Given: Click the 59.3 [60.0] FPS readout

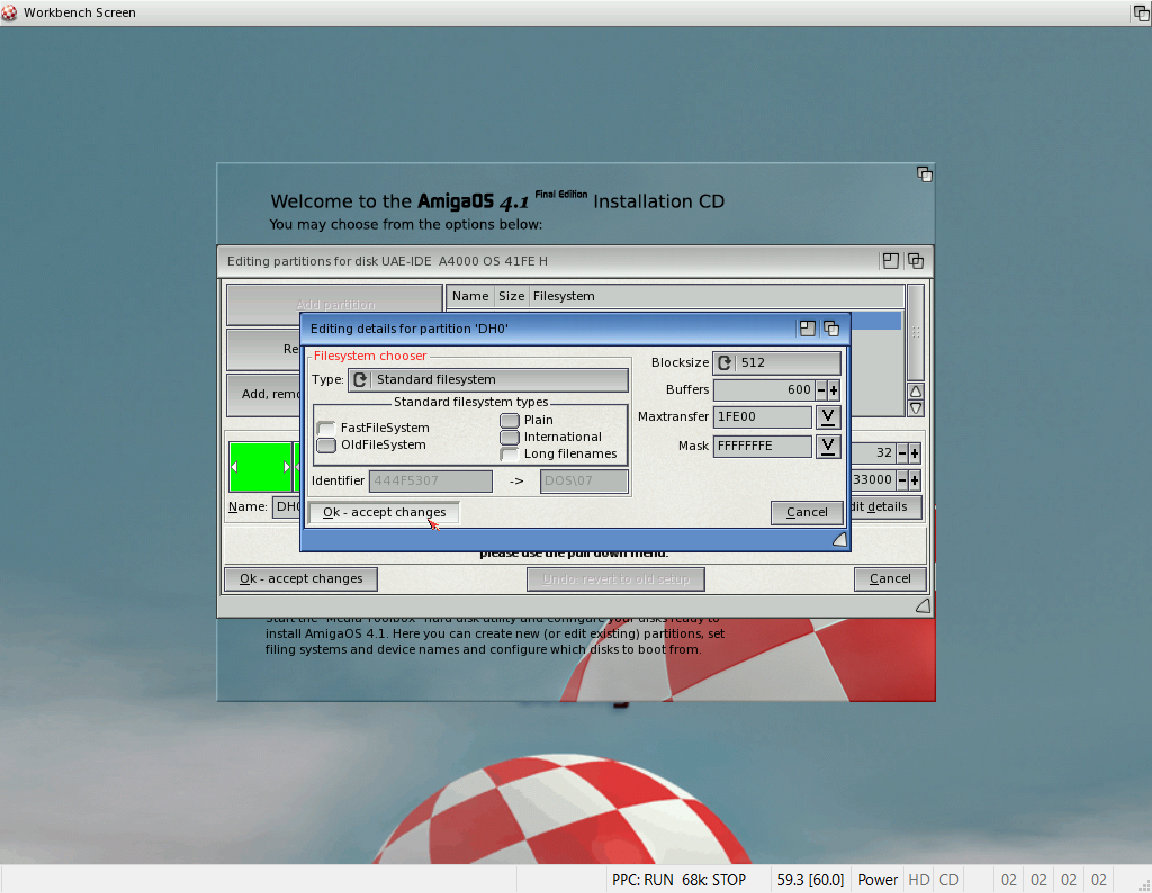Looking at the screenshot, I should point(810,879).
